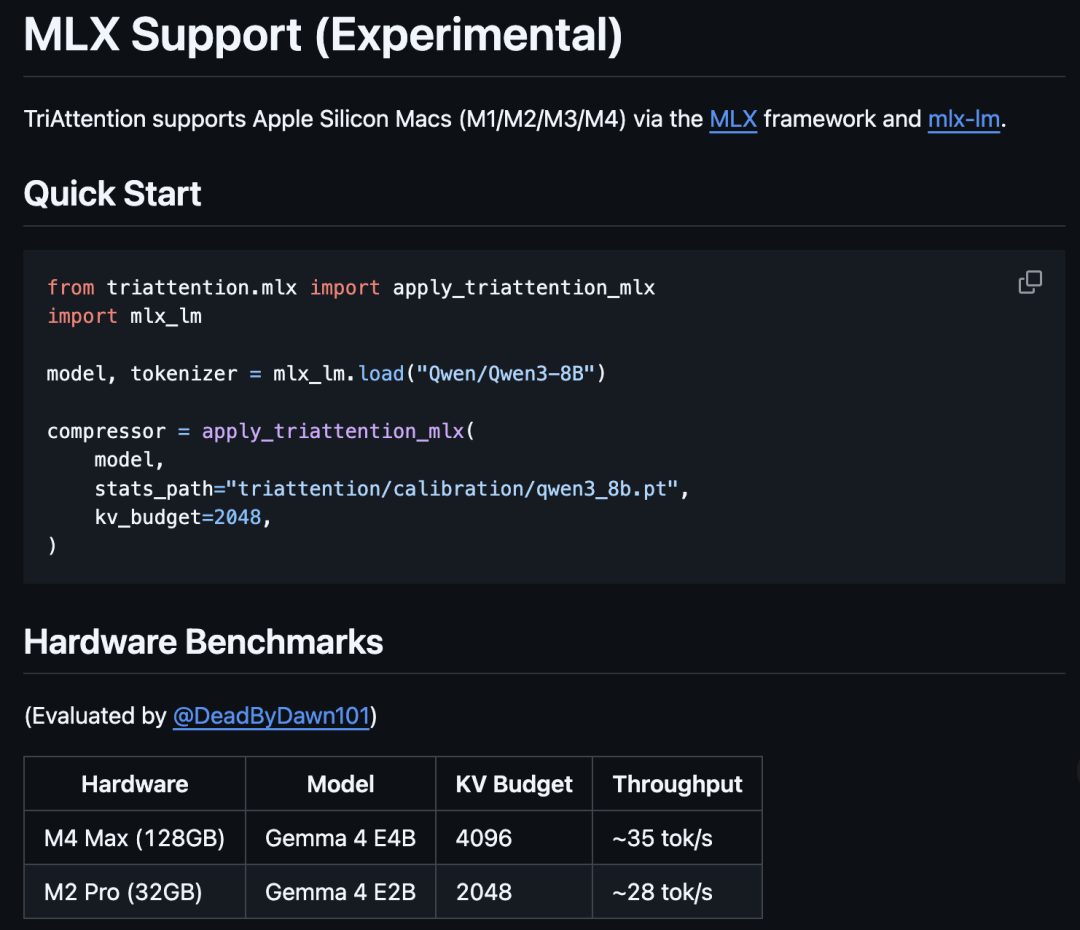Click the "Quick Start" heading
Viewport: 1080px width, 930px height.
[x=112, y=194]
